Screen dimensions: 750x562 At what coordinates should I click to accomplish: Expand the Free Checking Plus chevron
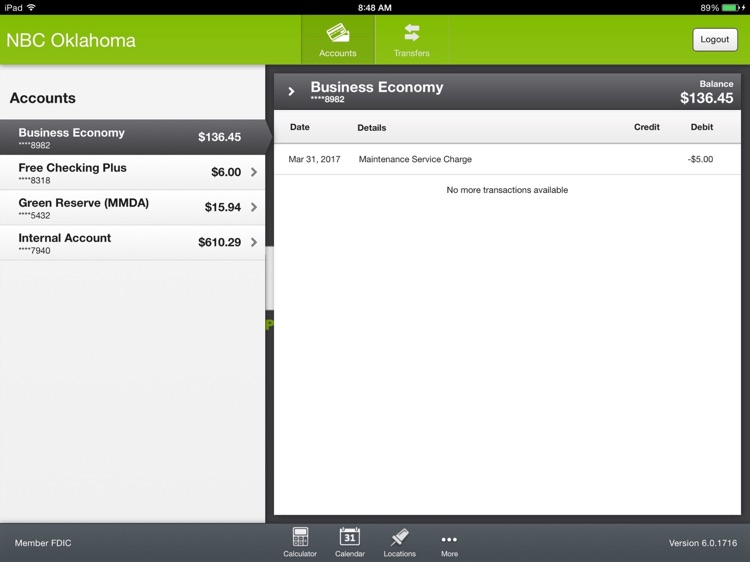click(254, 172)
